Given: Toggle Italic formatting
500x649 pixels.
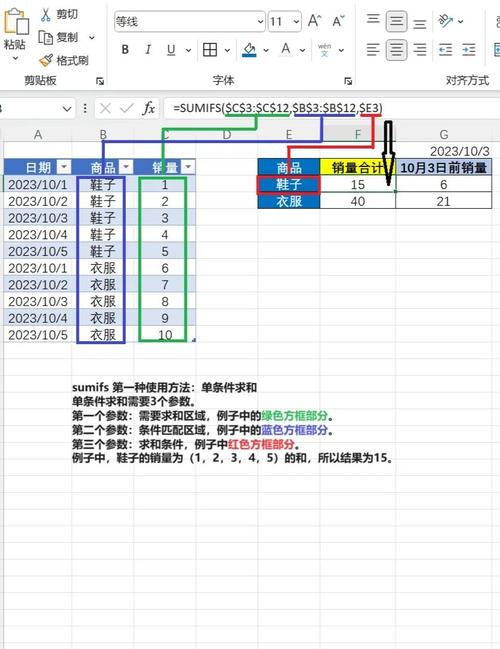Looking at the screenshot, I should [148, 50].
